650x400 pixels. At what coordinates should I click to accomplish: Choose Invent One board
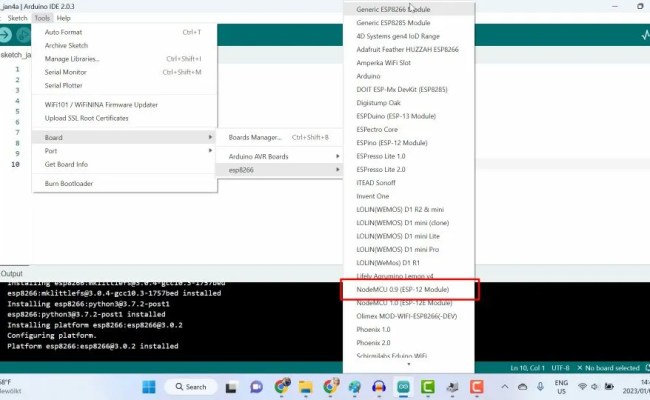(x=409, y=196)
